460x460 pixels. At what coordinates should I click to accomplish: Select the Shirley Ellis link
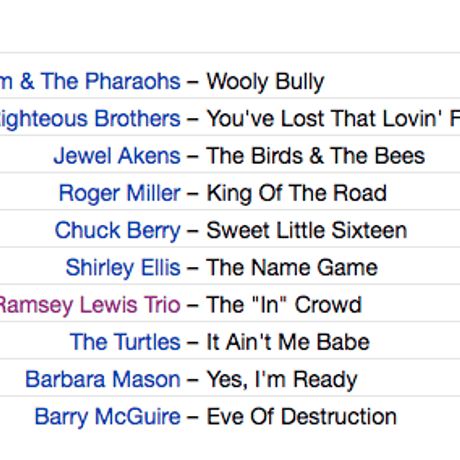point(123,268)
